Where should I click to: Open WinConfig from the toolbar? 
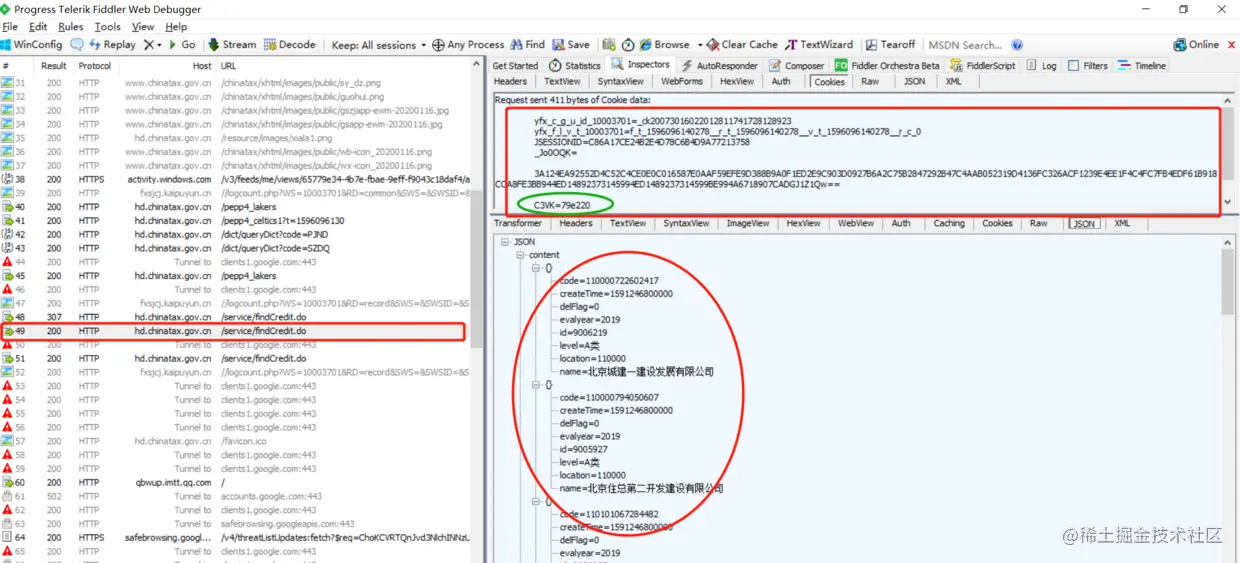coord(31,45)
